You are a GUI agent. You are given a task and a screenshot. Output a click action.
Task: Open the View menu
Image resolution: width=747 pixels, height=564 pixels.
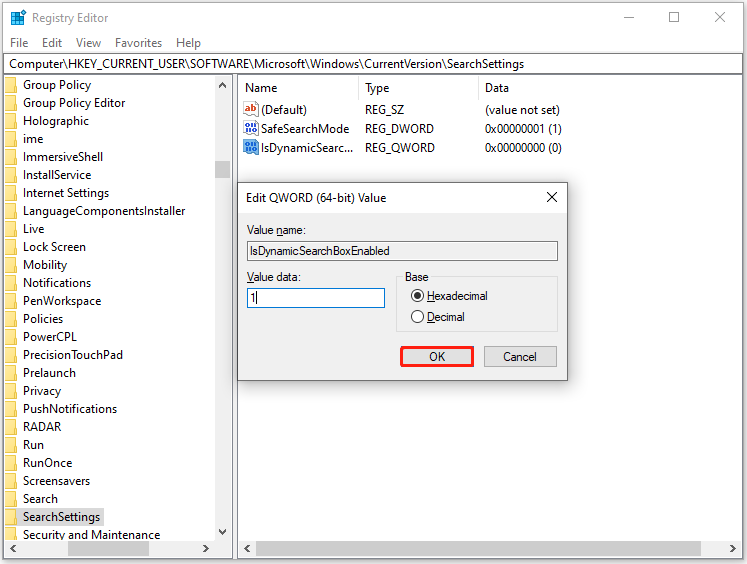coord(88,43)
